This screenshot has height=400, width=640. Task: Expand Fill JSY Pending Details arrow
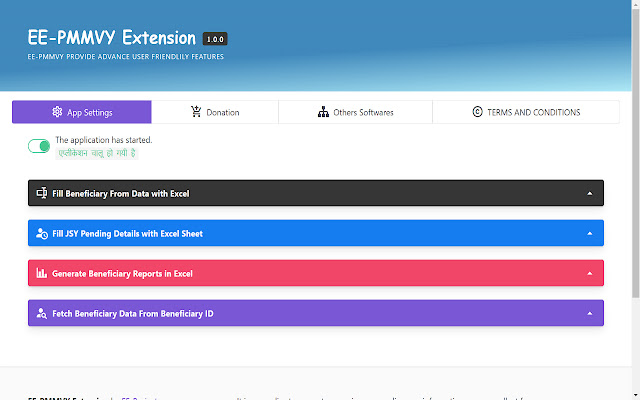coord(589,233)
